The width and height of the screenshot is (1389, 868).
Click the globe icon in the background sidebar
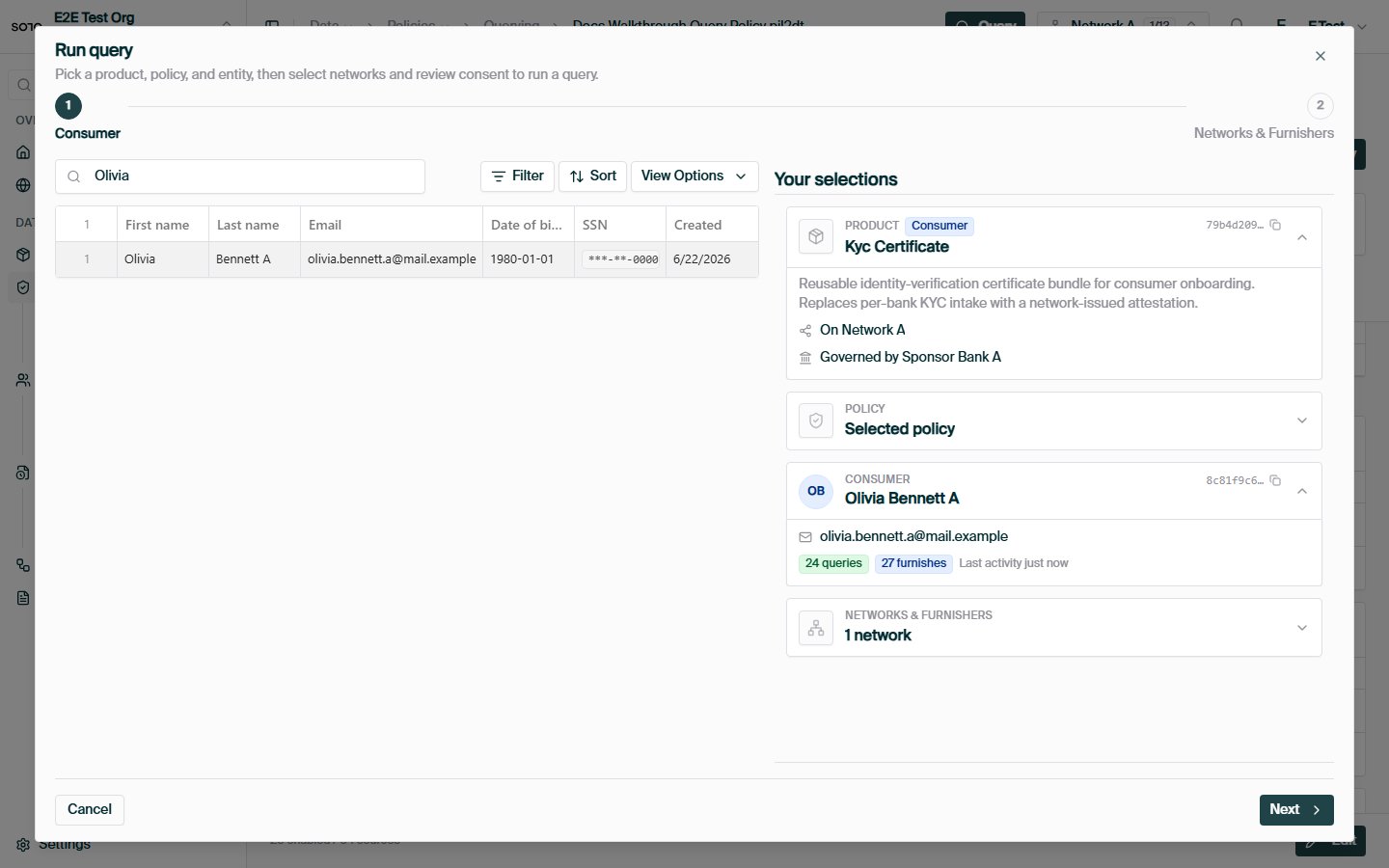[23, 185]
